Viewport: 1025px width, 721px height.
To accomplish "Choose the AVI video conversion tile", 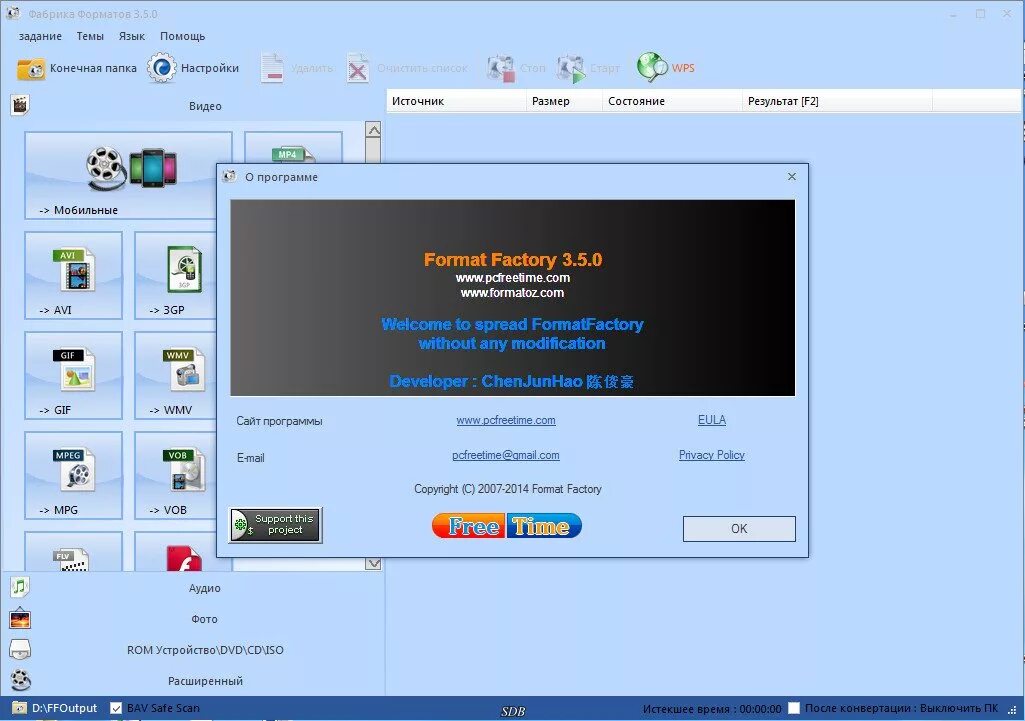I will (73, 275).
